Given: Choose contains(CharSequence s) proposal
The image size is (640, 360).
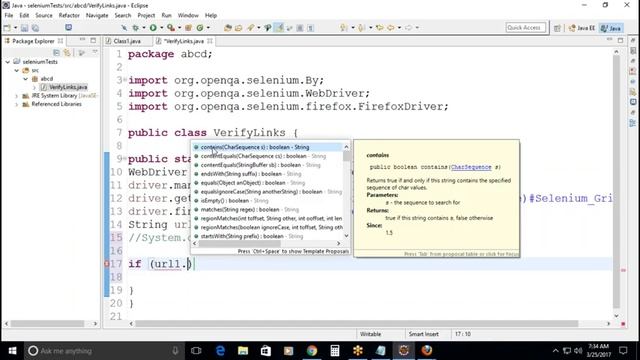Looking at the screenshot, I should point(267,147).
